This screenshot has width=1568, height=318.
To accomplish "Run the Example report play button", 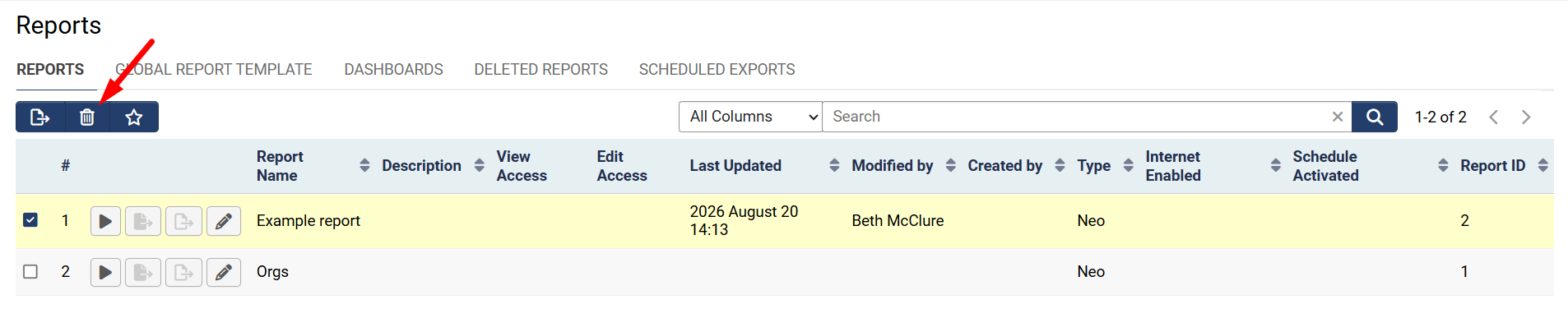I will click(105, 221).
